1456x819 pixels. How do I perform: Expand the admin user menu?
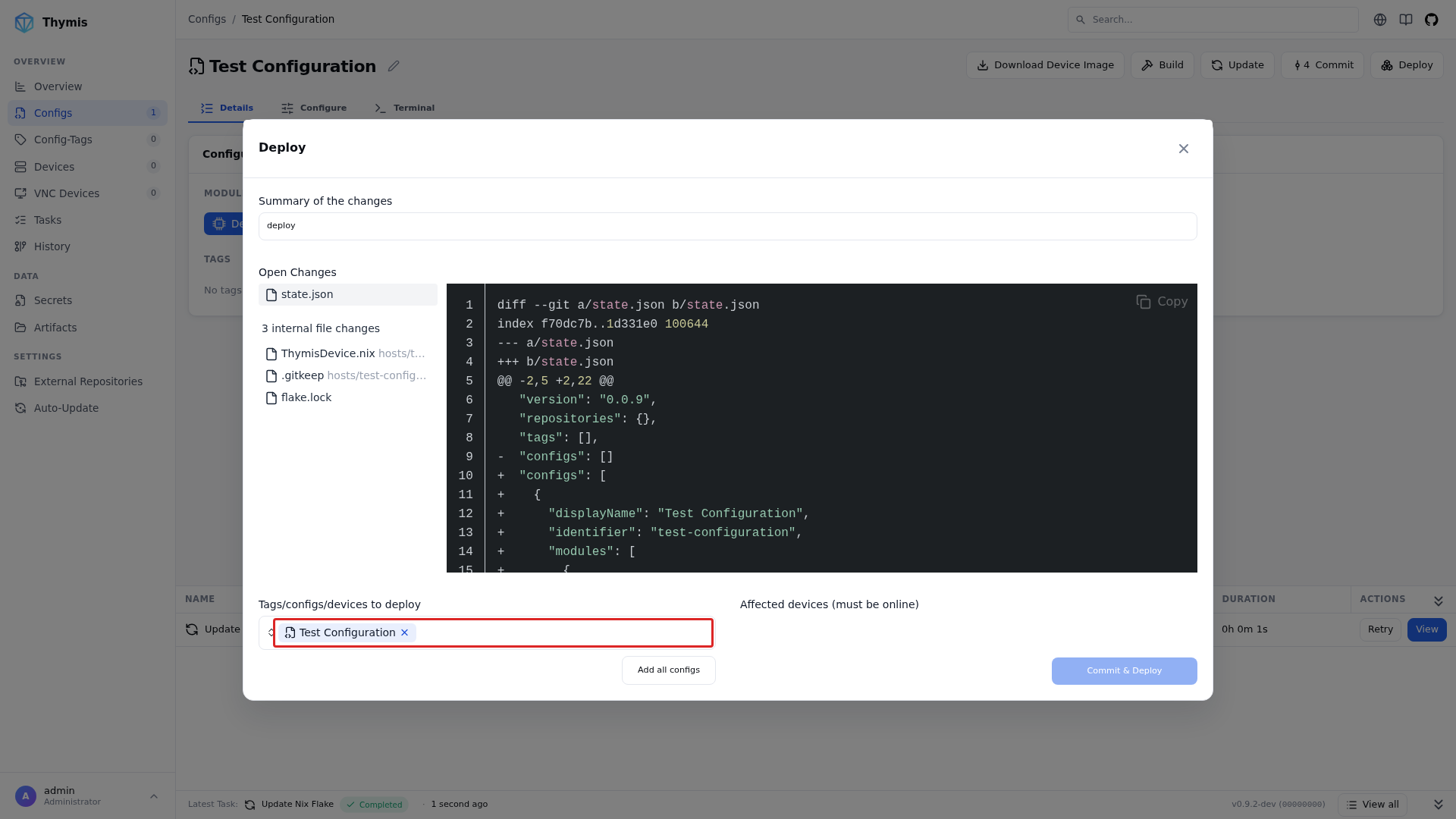(x=154, y=796)
